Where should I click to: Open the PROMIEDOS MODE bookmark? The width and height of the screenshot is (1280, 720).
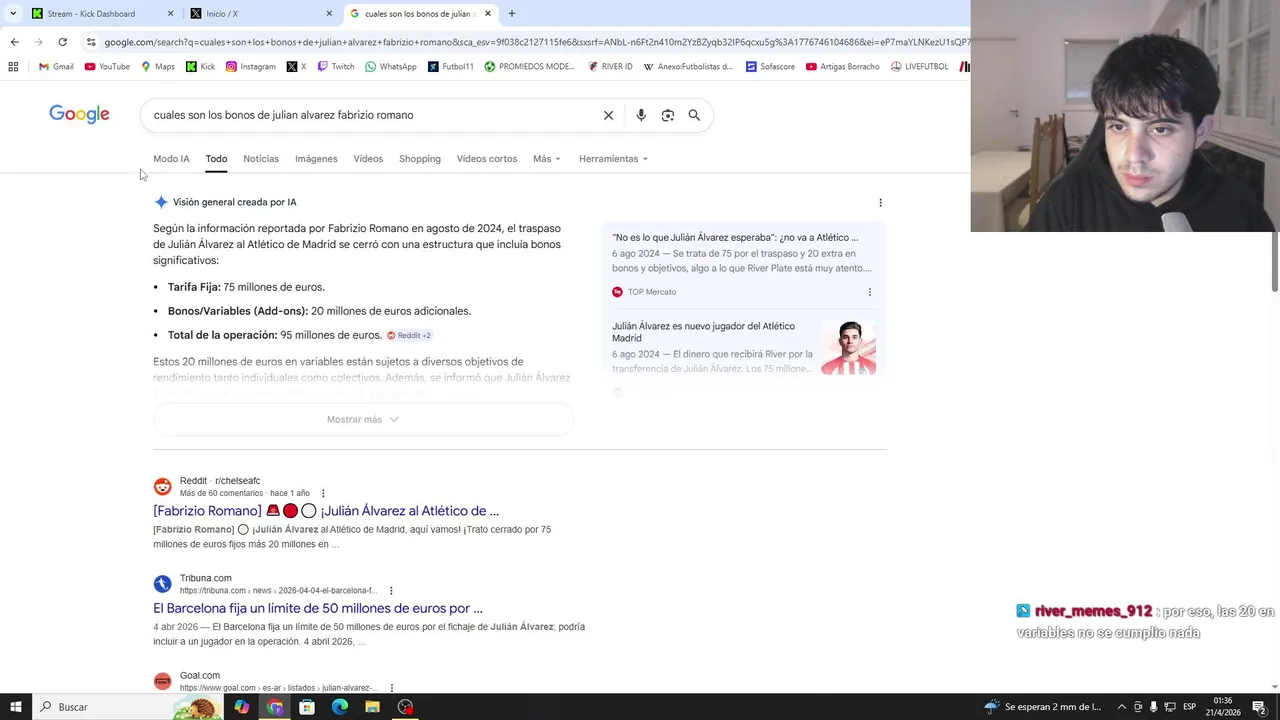point(530,67)
